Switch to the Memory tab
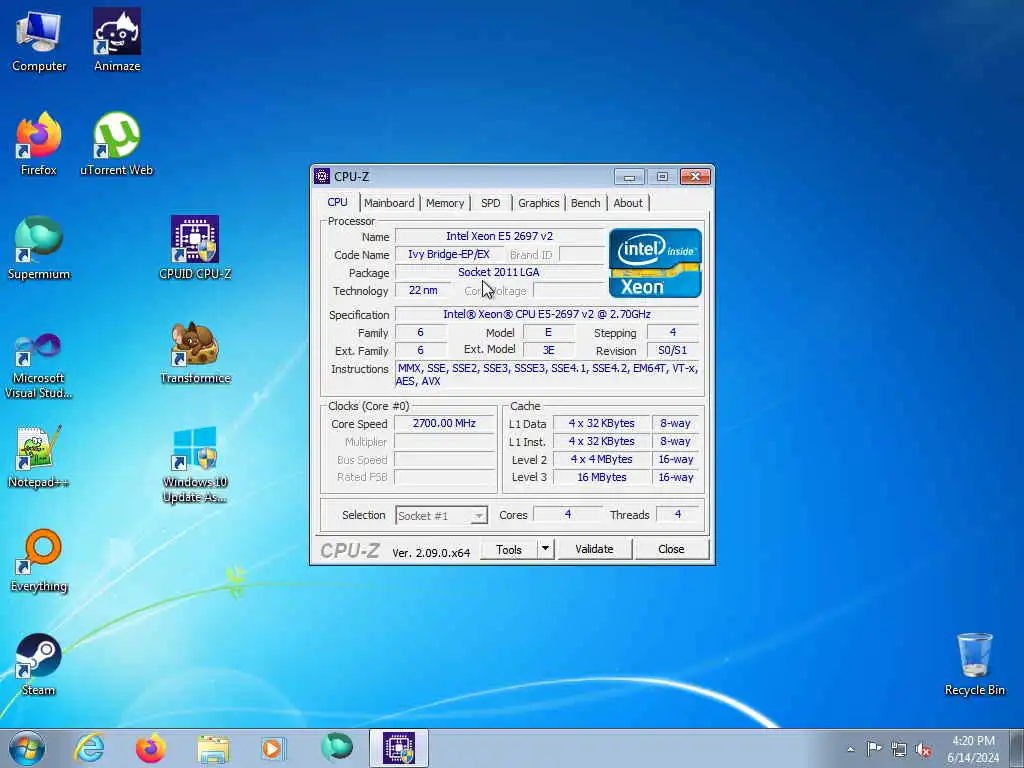The image size is (1024, 768). [445, 203]
